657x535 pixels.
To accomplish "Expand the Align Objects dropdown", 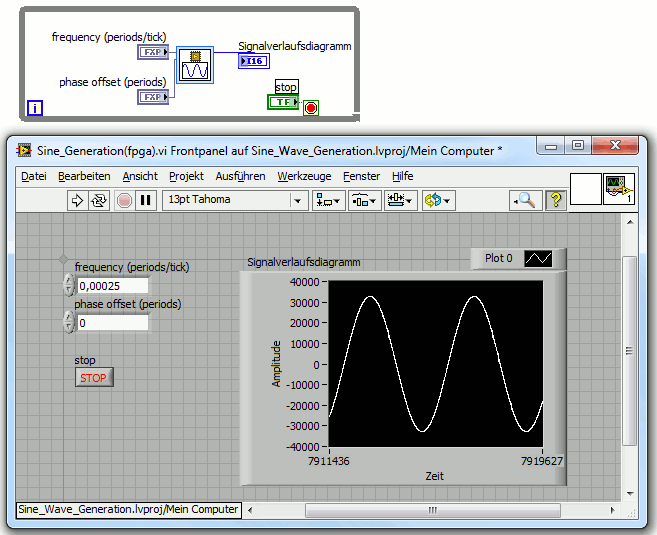I will (x=327, y=200).
